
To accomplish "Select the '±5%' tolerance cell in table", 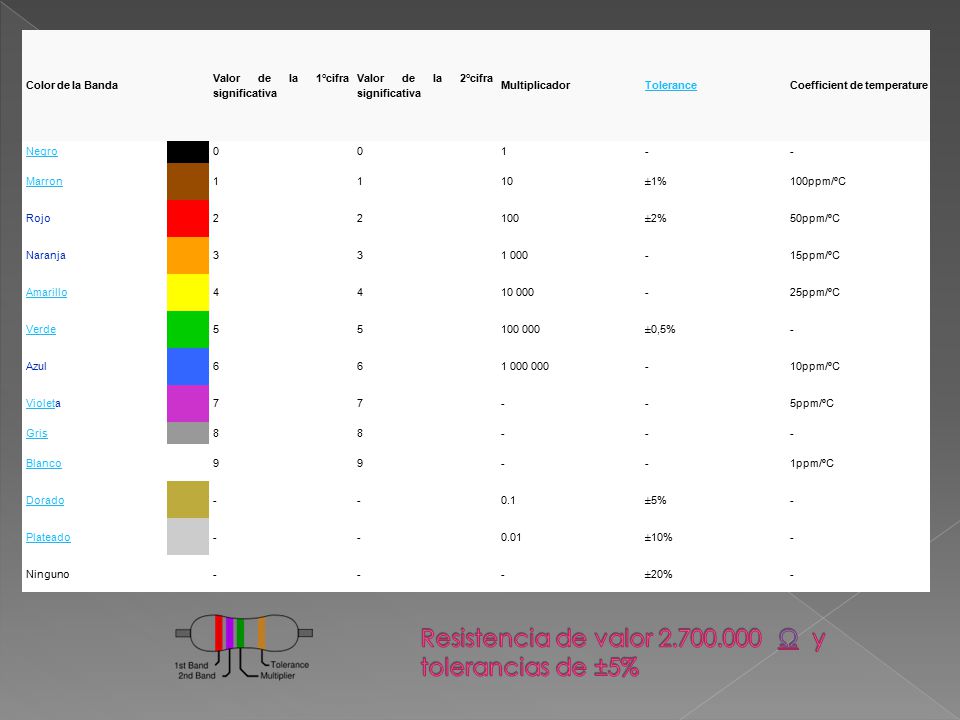I will 655,500.
